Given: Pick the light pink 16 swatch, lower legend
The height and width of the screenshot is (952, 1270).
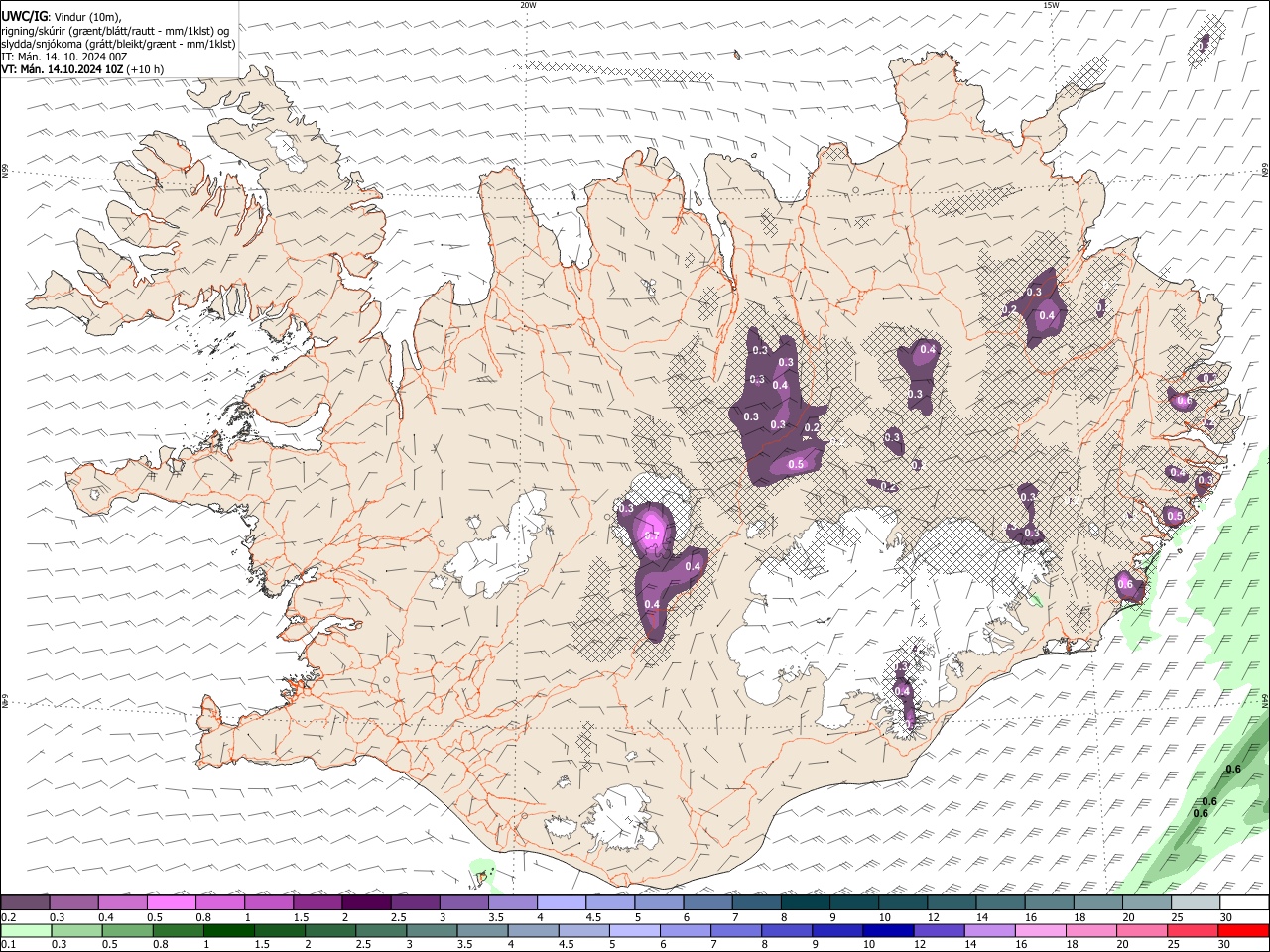Looking at the screenshot, I should click(1042, 931).
